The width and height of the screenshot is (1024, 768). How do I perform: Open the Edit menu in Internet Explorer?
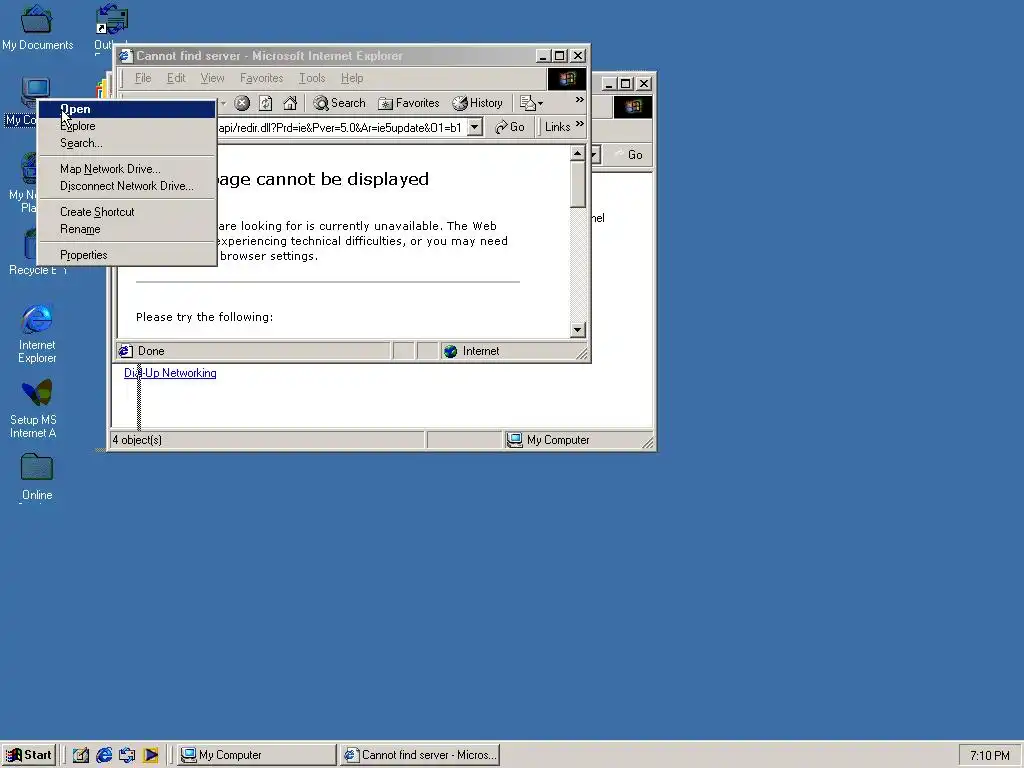point(176,78)
